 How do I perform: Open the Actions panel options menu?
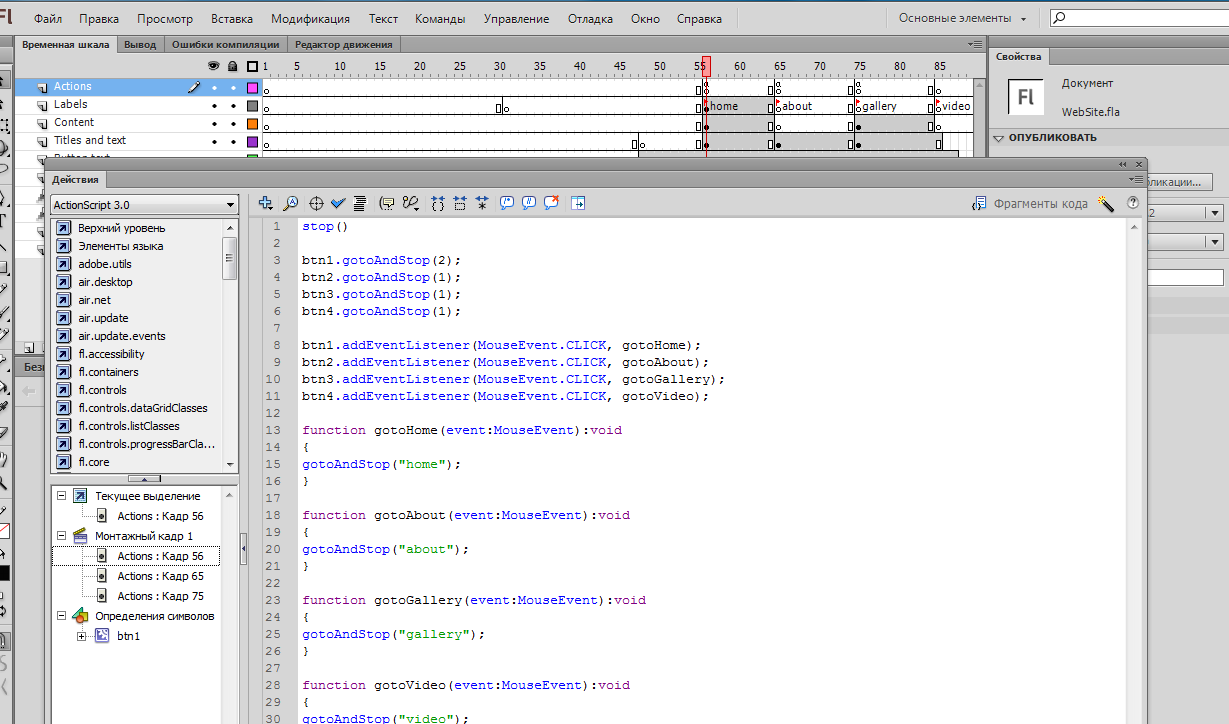click(1136, 179)
